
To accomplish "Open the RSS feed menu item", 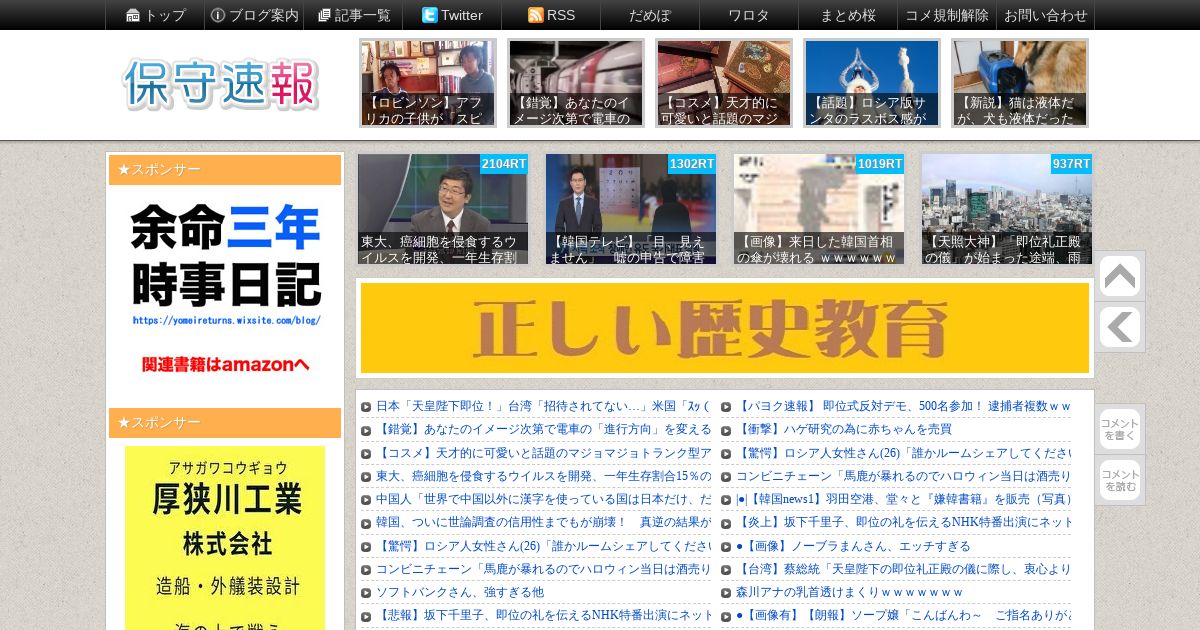I will (552, 15).
